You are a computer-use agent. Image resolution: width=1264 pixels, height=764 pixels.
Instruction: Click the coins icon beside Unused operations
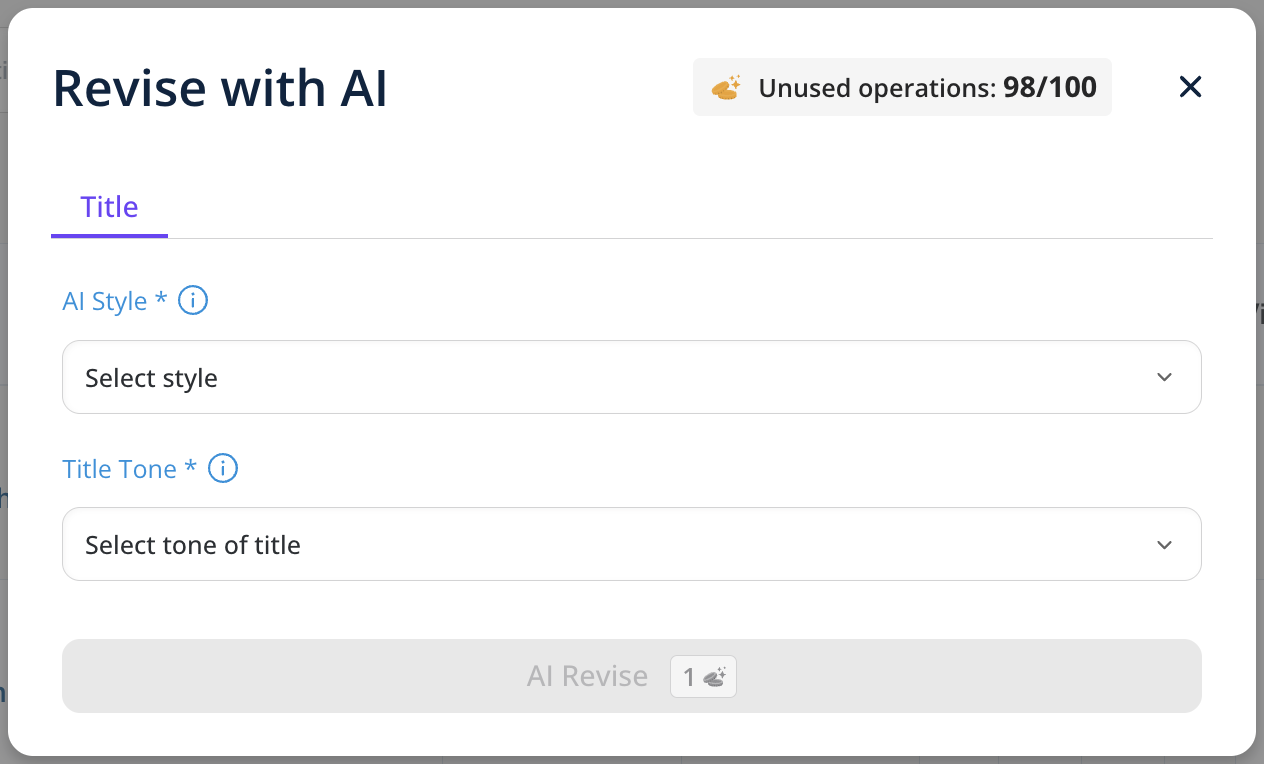[x=726, y=88]
